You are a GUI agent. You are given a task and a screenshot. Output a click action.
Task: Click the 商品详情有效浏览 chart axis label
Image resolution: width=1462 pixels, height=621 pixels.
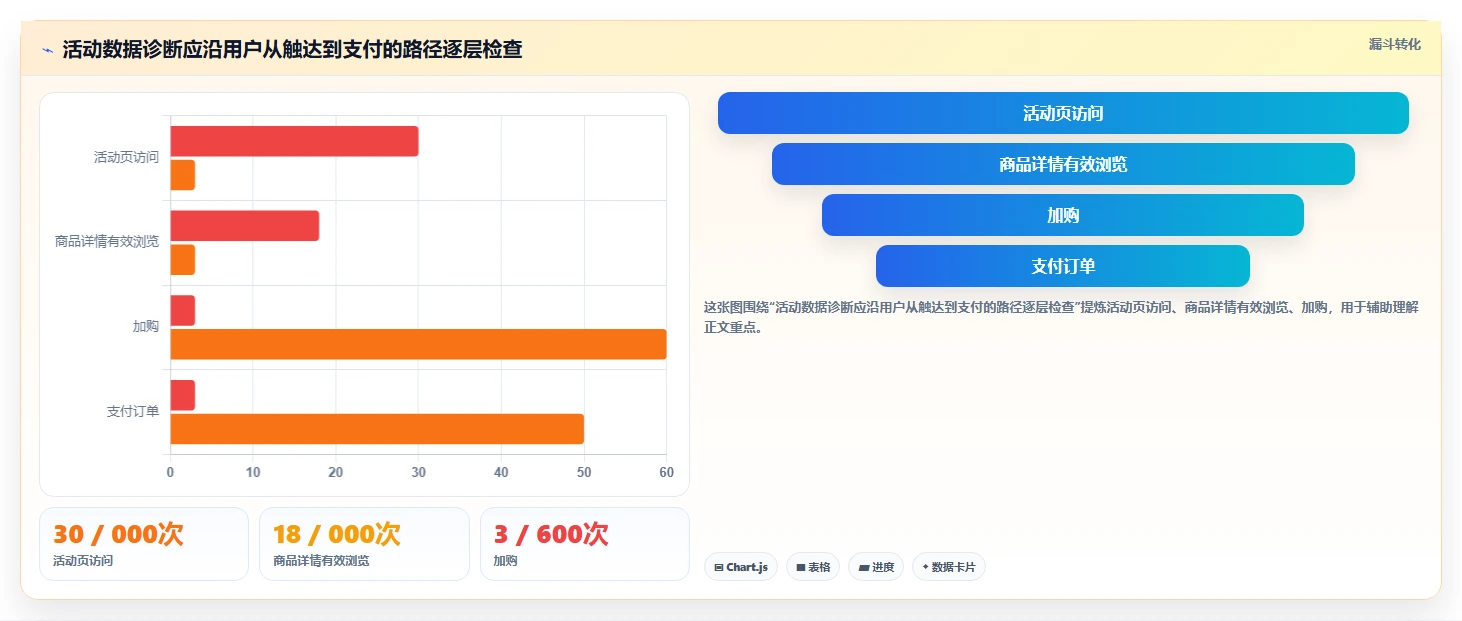pos(107,242)
